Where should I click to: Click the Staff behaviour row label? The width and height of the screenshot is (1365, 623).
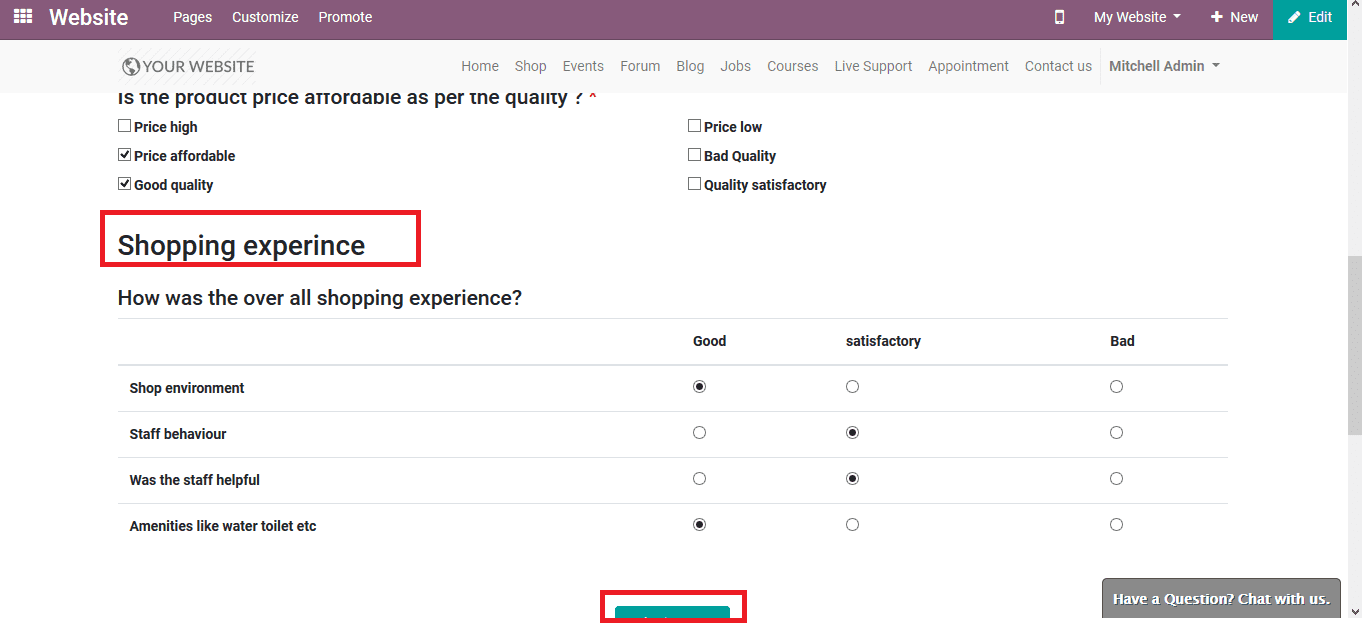178,434
